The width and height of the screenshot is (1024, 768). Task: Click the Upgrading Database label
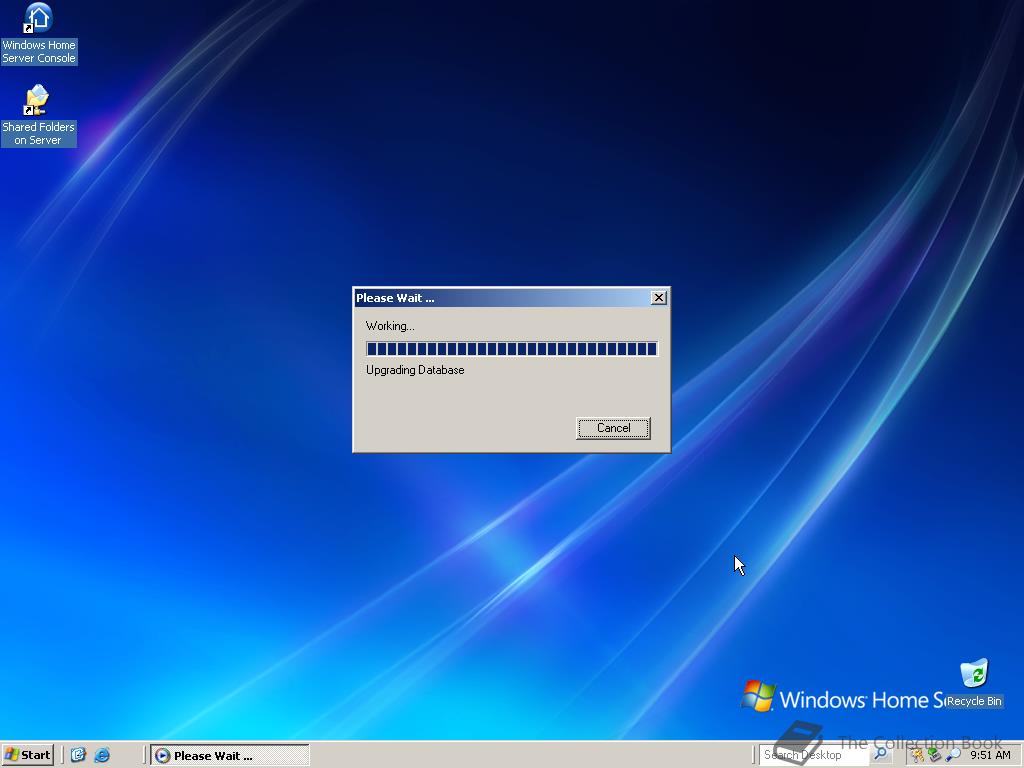click(x=415, y=370)
